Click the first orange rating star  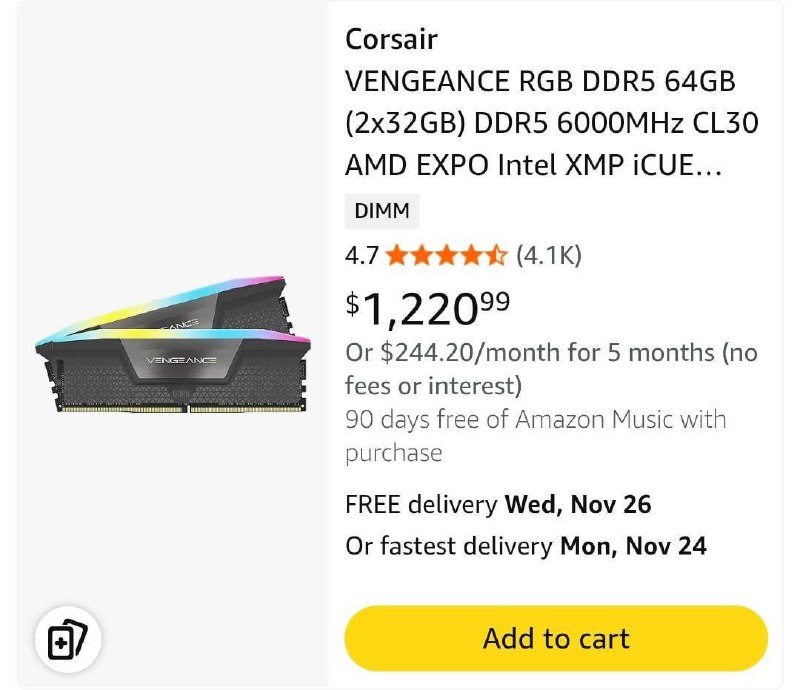(397, 256)
